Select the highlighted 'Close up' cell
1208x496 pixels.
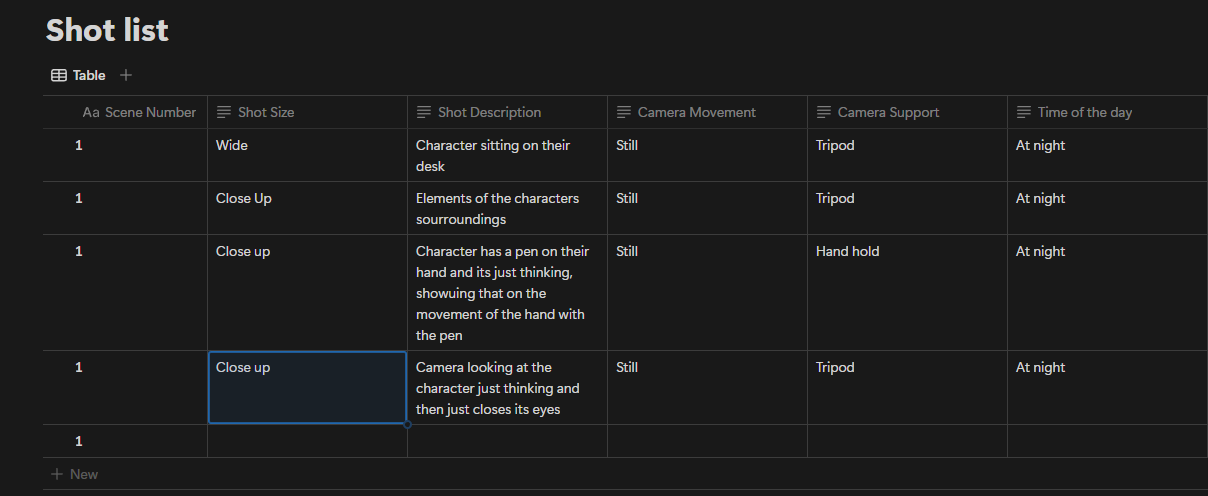pyautogui.click(x=307, y=387)
